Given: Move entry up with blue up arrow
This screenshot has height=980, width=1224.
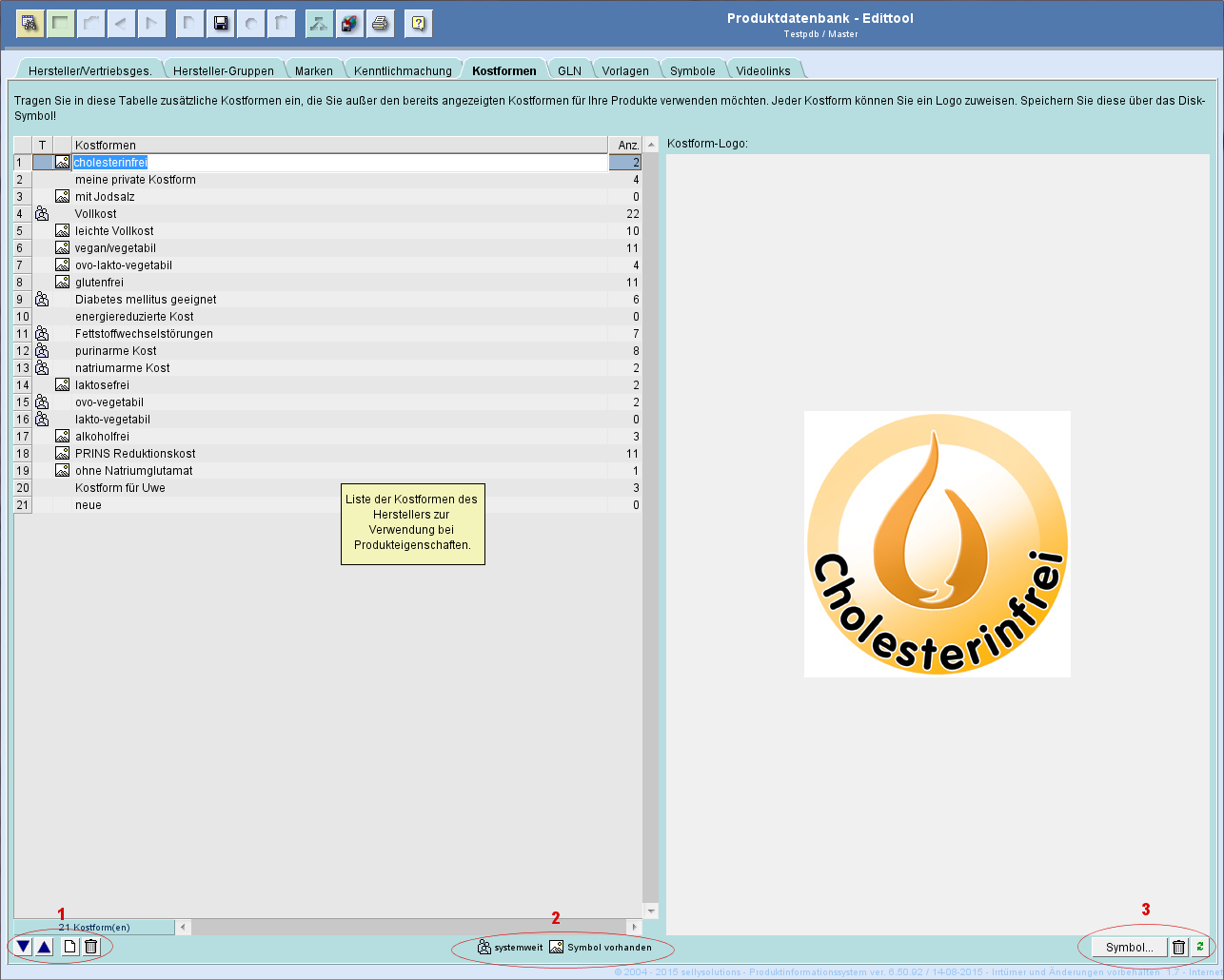Looking at the screenshot, I should coord(44,947).
